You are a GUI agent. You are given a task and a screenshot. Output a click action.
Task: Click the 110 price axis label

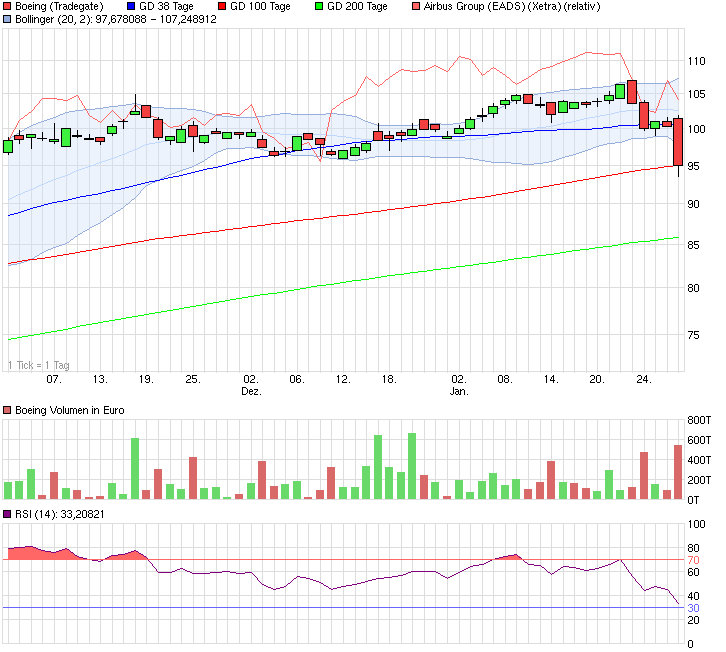click(697, 61)
